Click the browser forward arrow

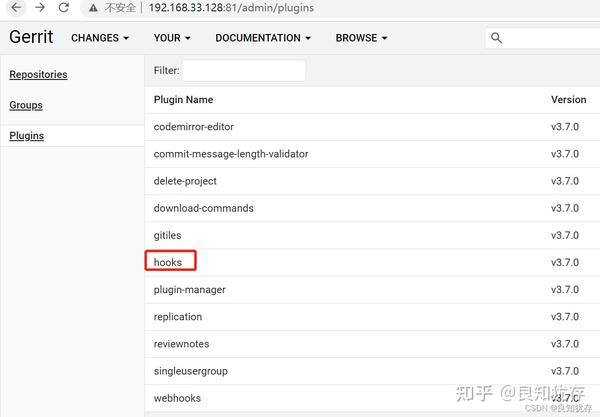pos(40,8)
